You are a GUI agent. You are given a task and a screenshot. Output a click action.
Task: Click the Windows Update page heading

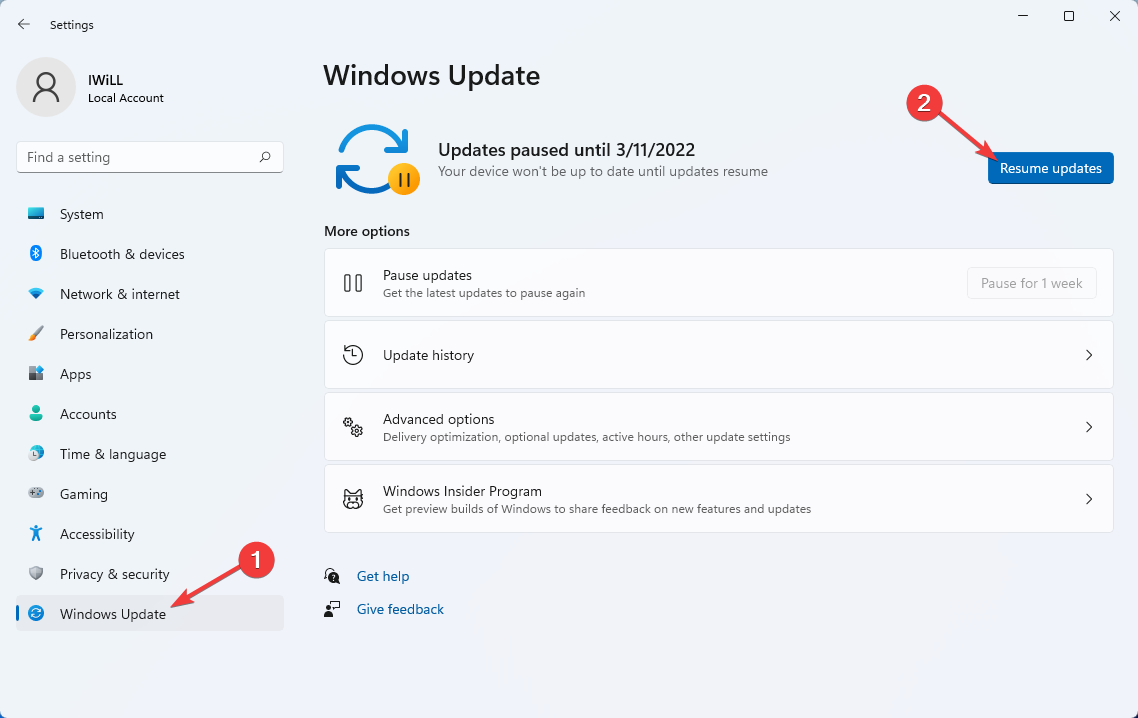pos(431,76)
